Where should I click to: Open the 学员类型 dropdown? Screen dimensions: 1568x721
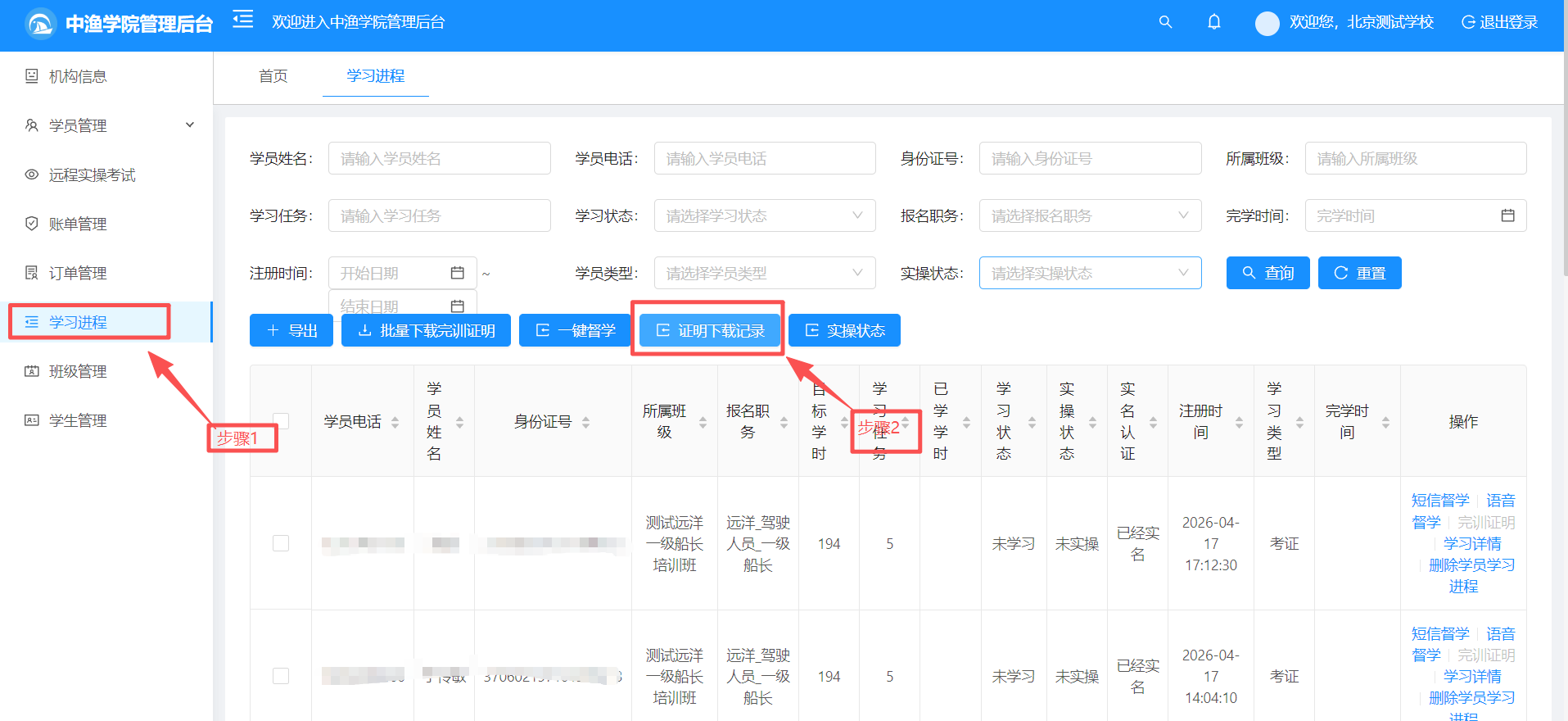(x=765, y=273)
